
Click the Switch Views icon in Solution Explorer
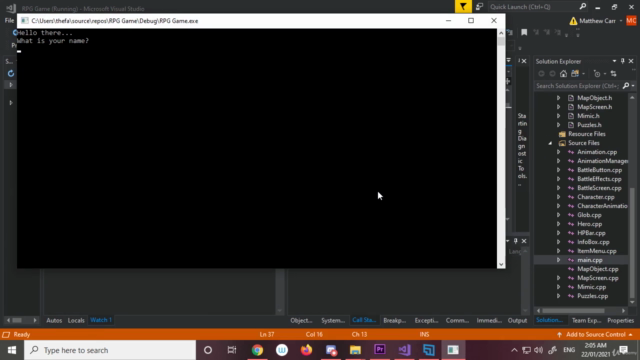click(575, 74)
